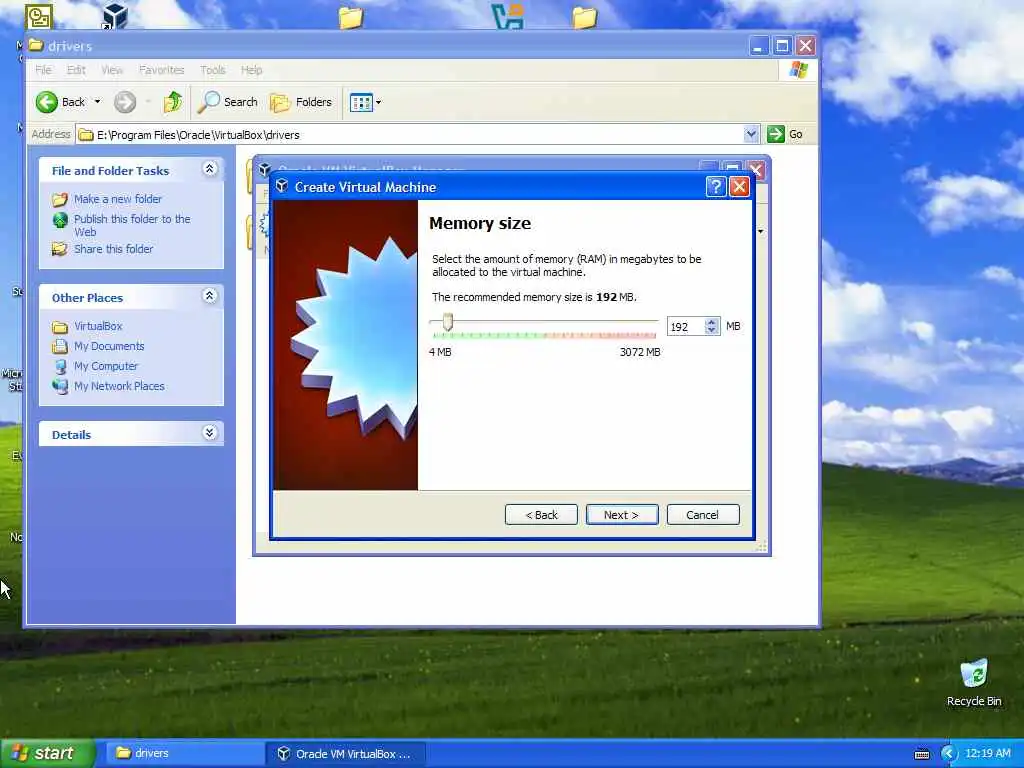Maximize the drivers Explorer window
The height and width of the screenshot is (768, 1024).
782,46
